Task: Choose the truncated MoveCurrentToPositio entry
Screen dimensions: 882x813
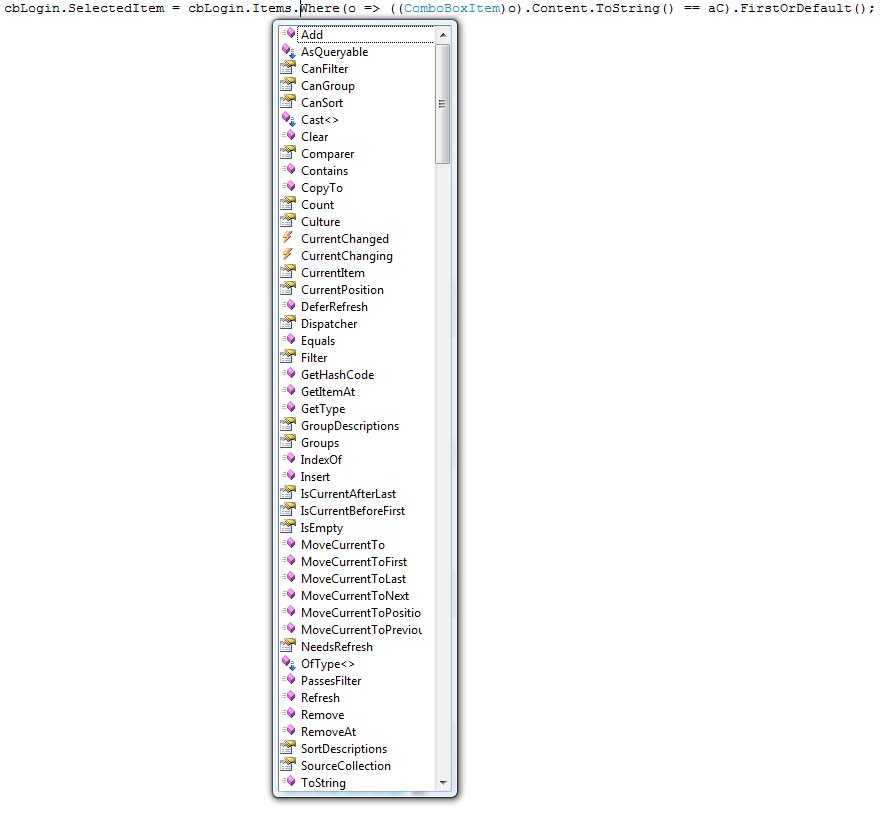Action: pyautogui.click(x=361, y=613)
